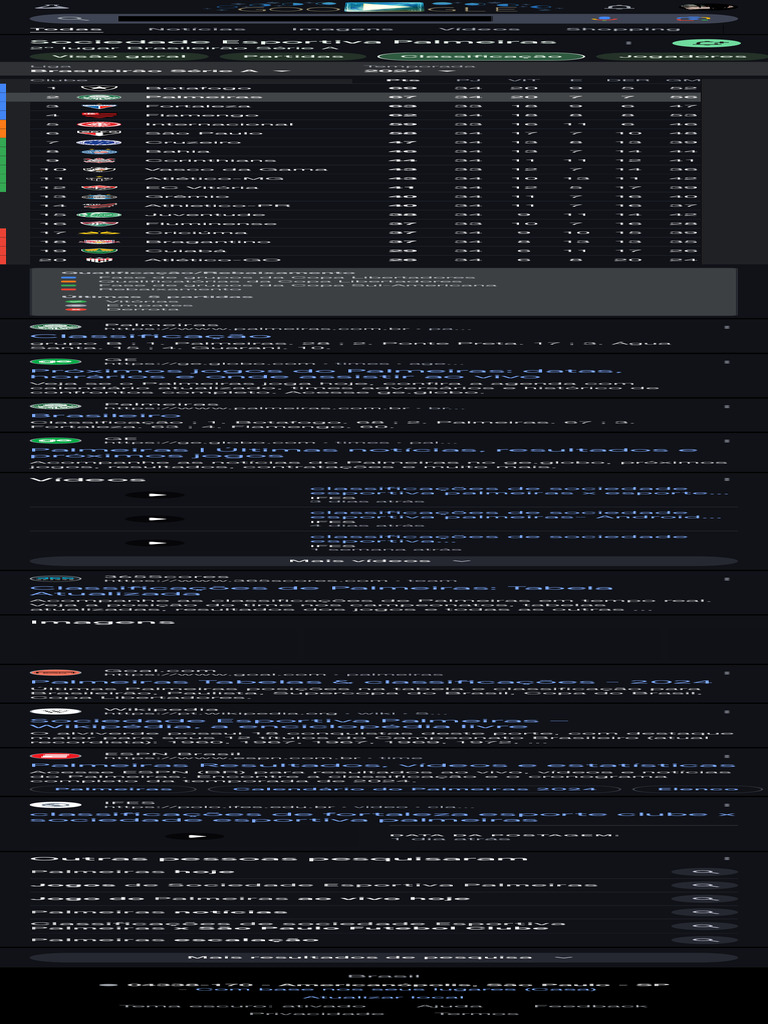Viewport: 768px width, 1024px height.
Task: Play the third video in Vídeos section
Action: tap(155, 543)
